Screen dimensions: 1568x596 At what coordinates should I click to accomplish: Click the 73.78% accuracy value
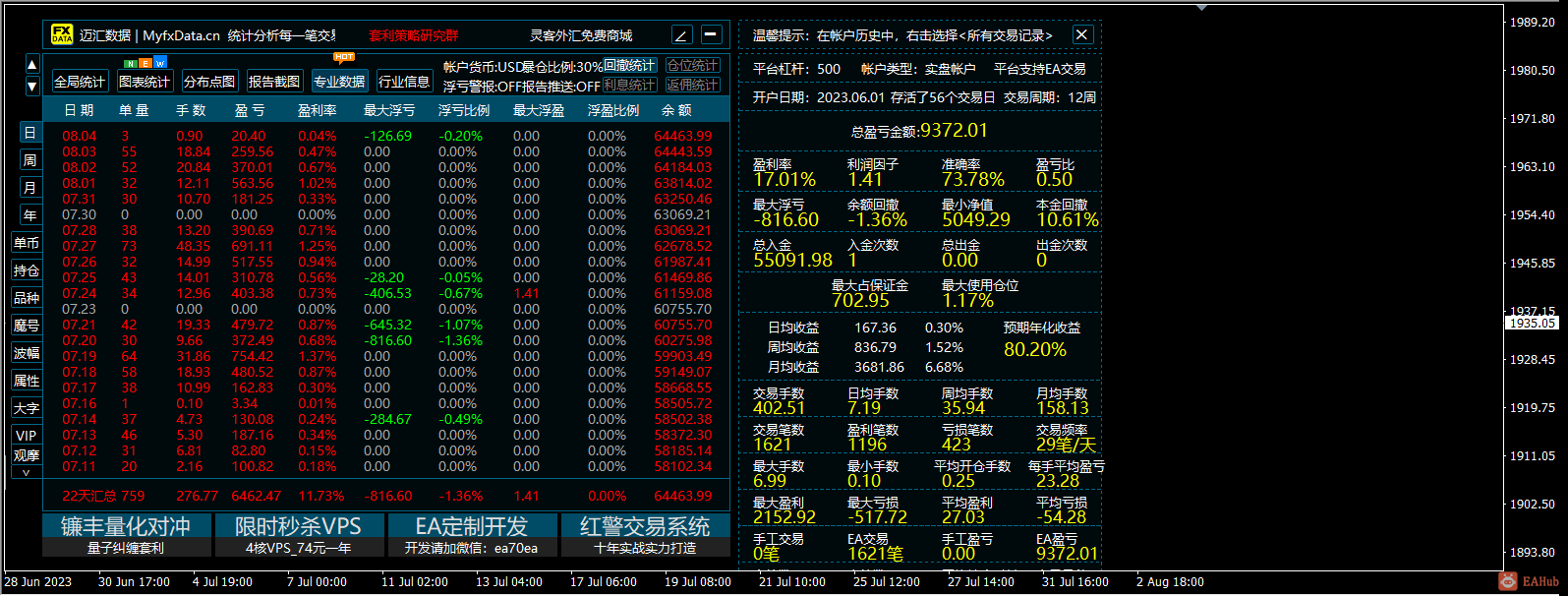coord(973,179)
